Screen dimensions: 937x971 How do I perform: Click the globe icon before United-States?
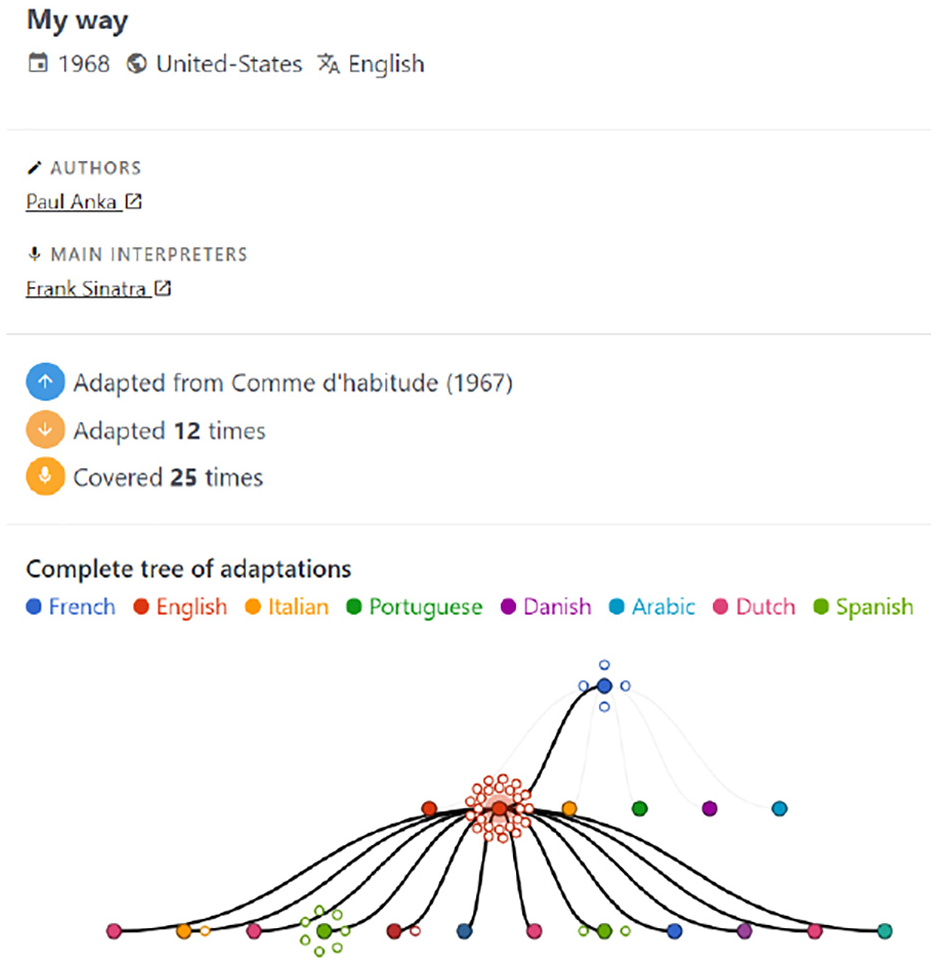(x=136, y=63)
